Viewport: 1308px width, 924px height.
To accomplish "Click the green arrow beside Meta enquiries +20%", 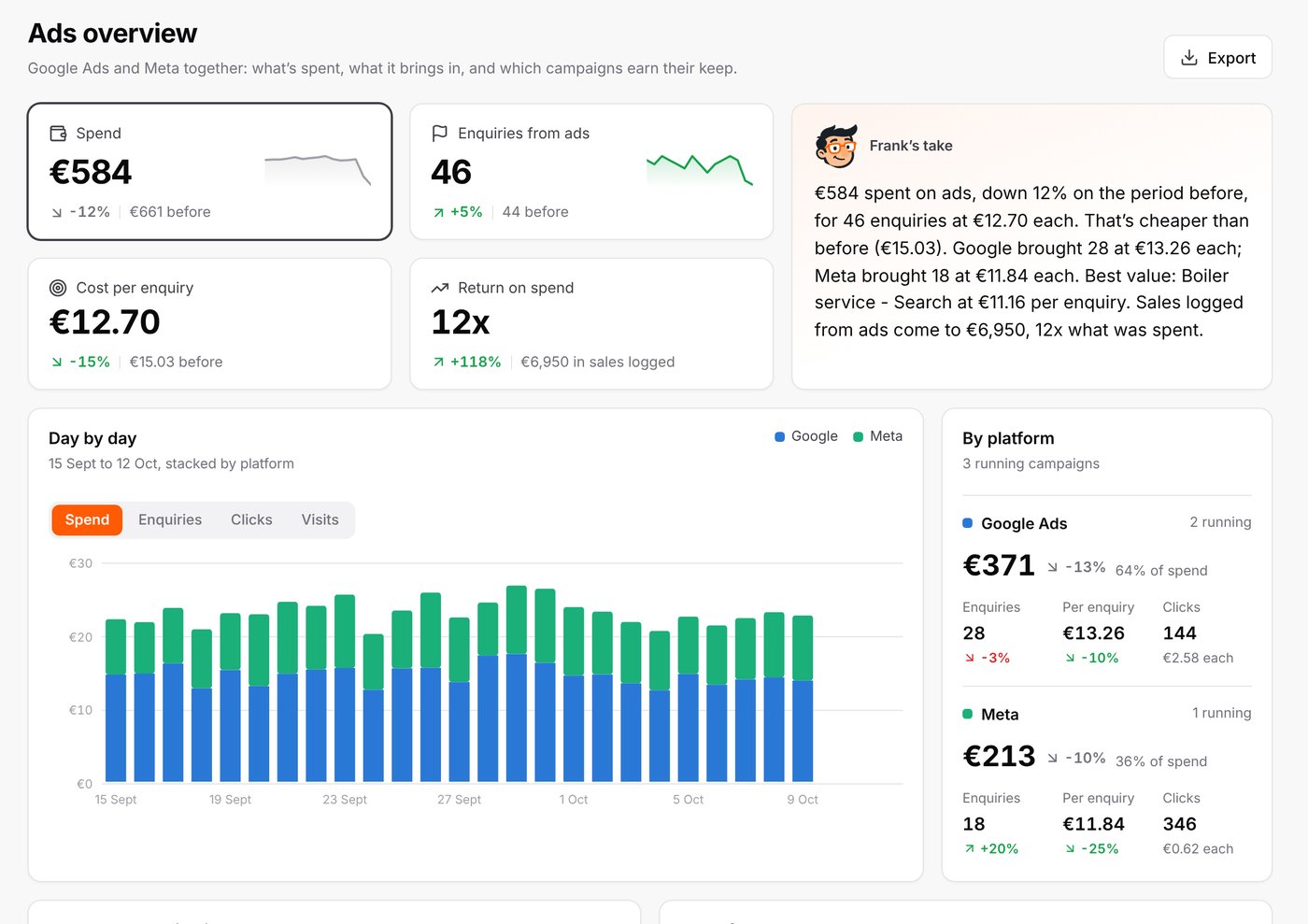I will click(x=970, y=849).
